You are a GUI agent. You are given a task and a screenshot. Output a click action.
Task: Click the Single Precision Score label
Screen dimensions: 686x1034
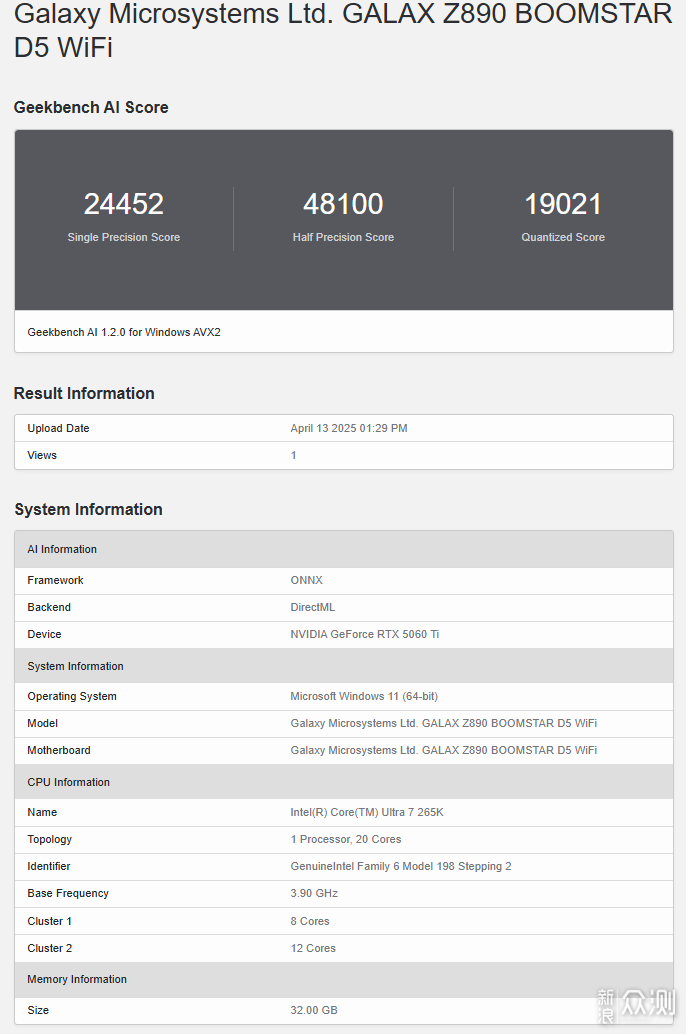pyautogui.click(x=123, y=237)
